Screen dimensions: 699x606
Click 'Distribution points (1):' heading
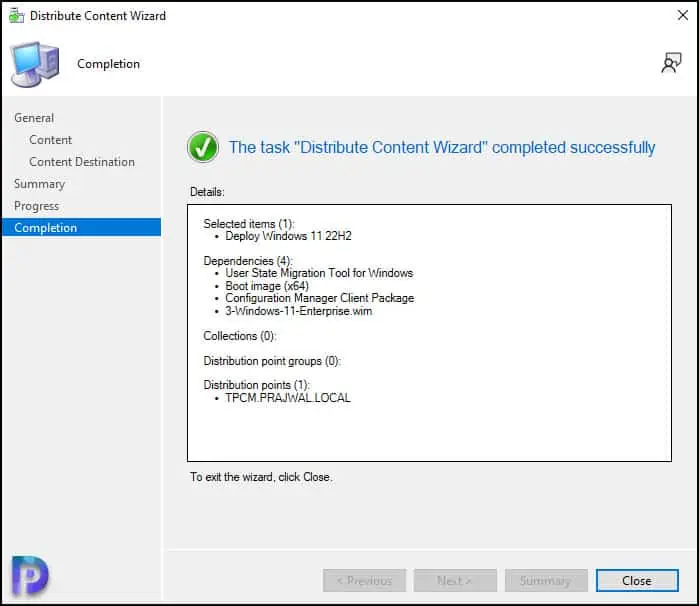click(256, 385)
